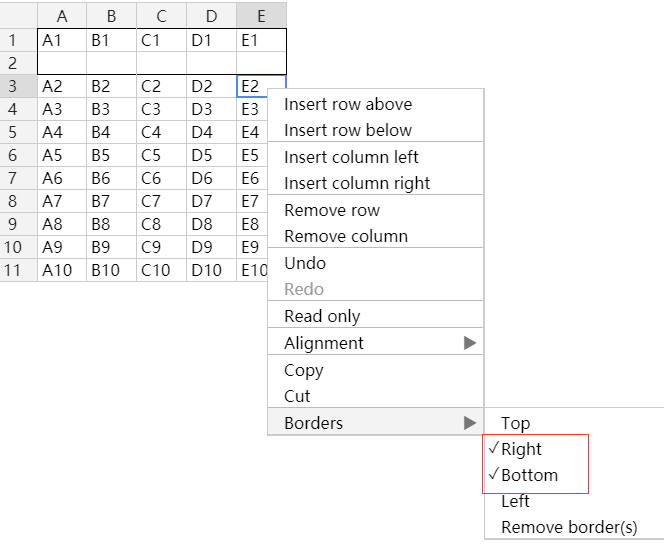This screenshot has width=664, height=547.
Task: Click Remove column in context menu
Action: [x=376, y=236]
